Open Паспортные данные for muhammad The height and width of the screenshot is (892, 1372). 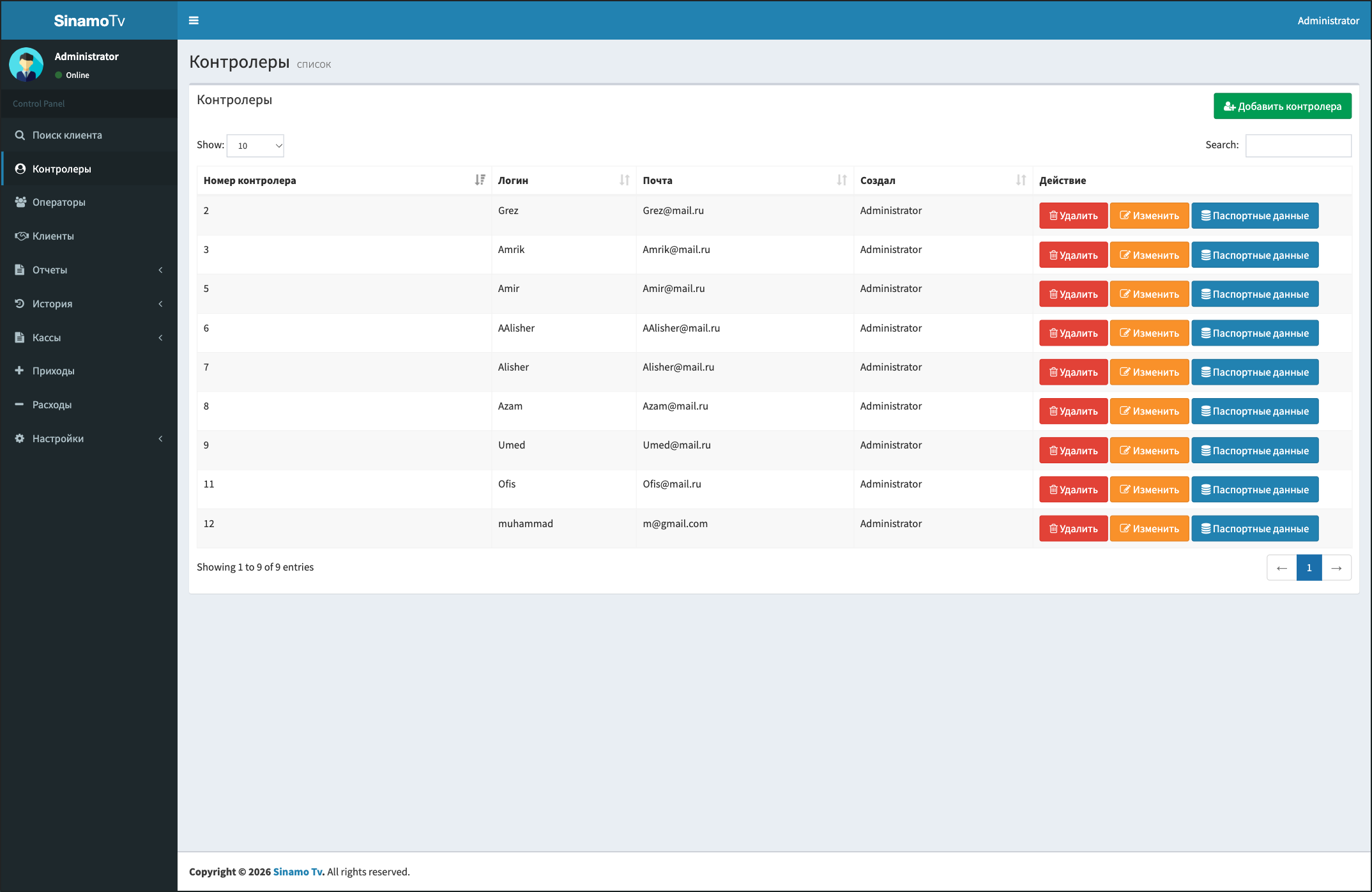(1255, 528)
